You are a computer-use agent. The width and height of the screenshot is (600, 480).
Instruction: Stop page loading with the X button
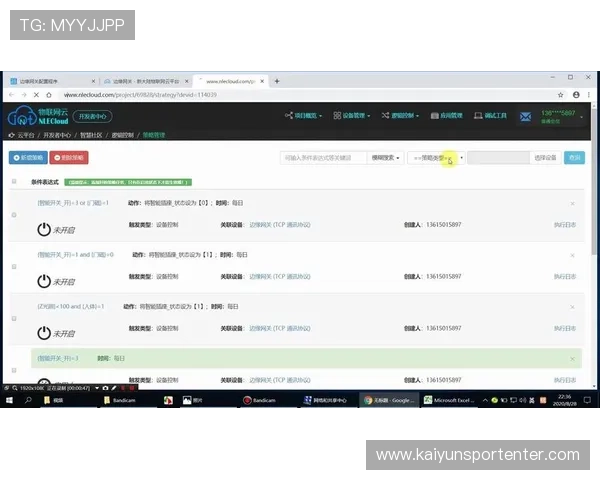[x=36, y=95]
